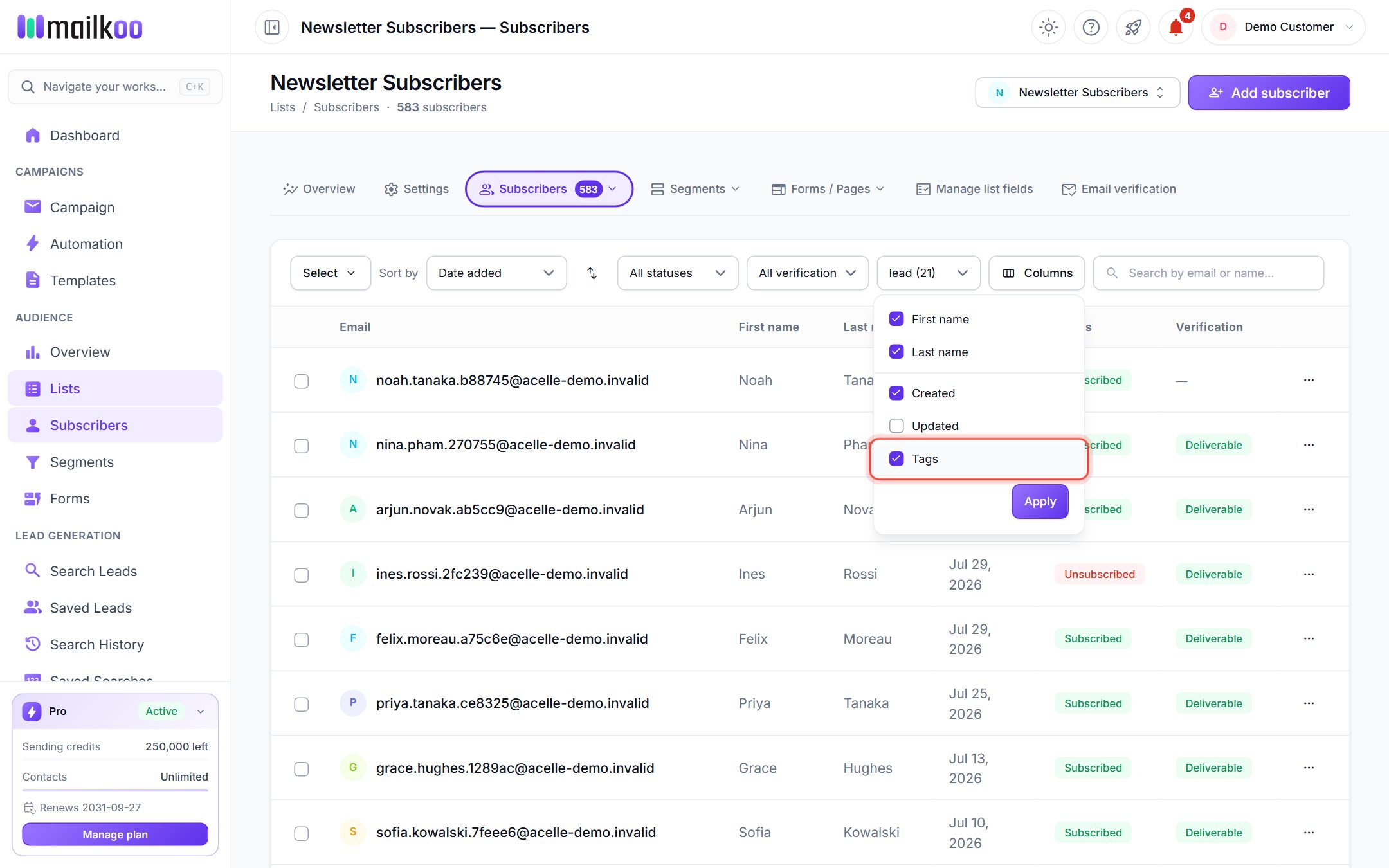This screenshot has height=868, width=1389.
Task: Open Email verification tab
Action: (x=1119, y=189)
